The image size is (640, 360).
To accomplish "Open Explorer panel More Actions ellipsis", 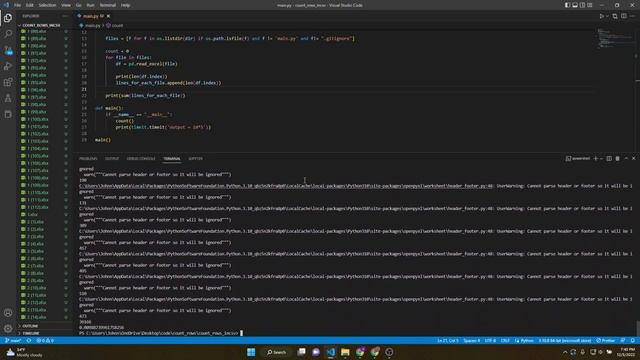I will pyautogui.click(x=65, y=16).
